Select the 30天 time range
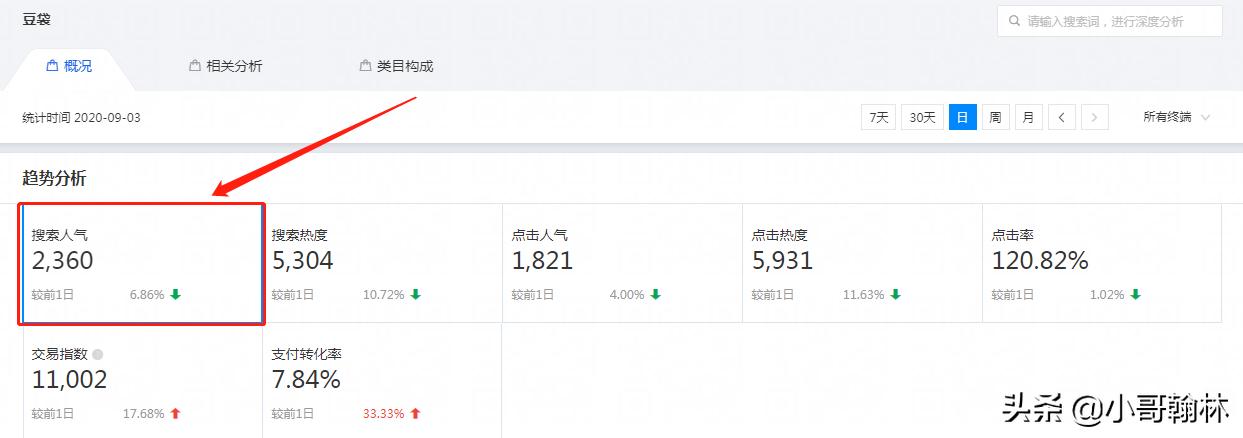Viewport: 1243px width, 438px height. point(922,117)
